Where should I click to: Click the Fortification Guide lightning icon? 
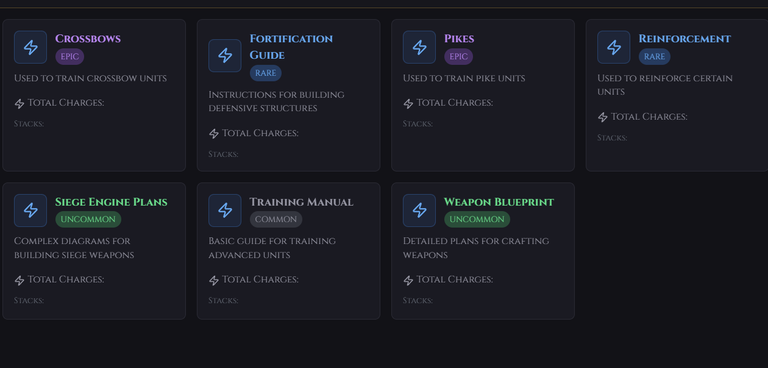225,55
